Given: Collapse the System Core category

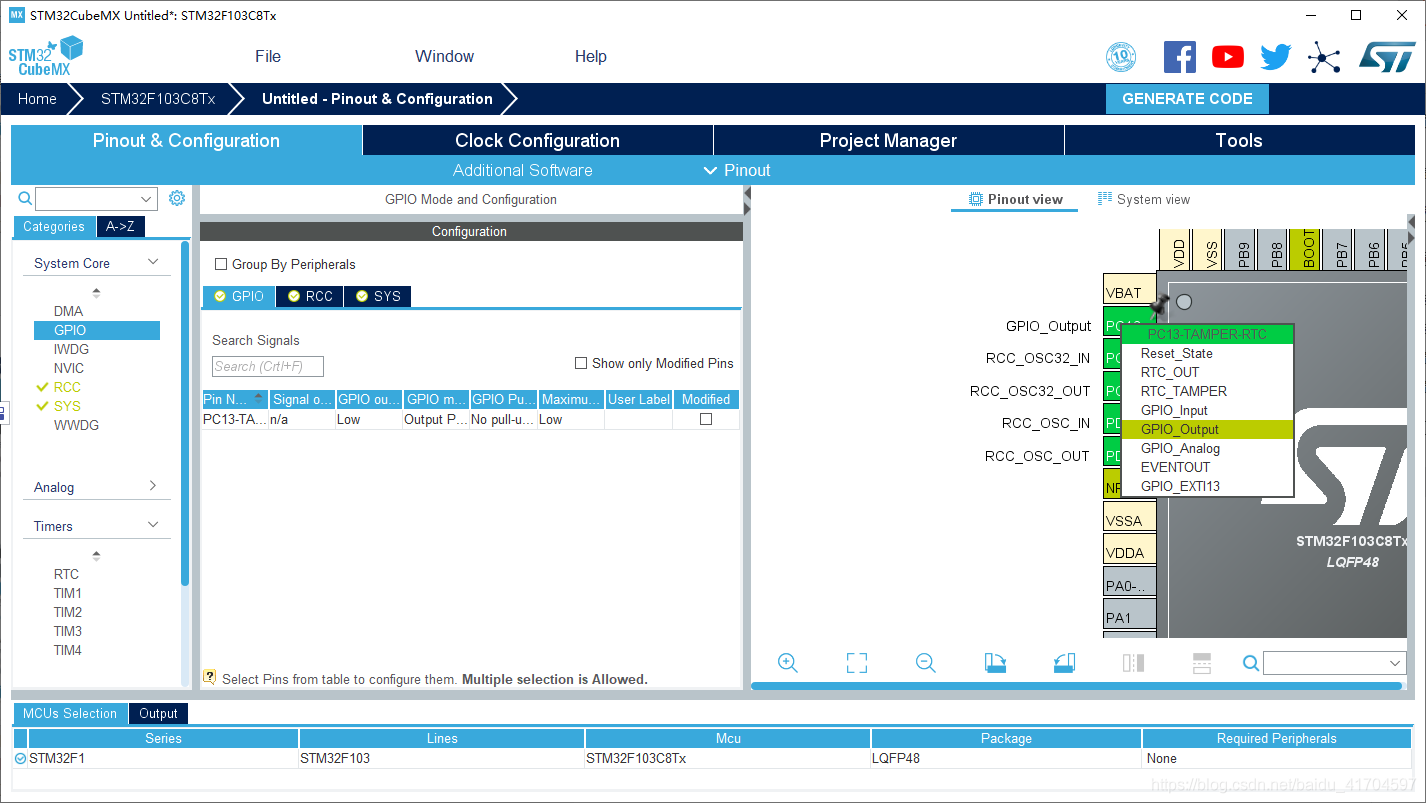Looking at the screenshot, I should click(153, 262).
